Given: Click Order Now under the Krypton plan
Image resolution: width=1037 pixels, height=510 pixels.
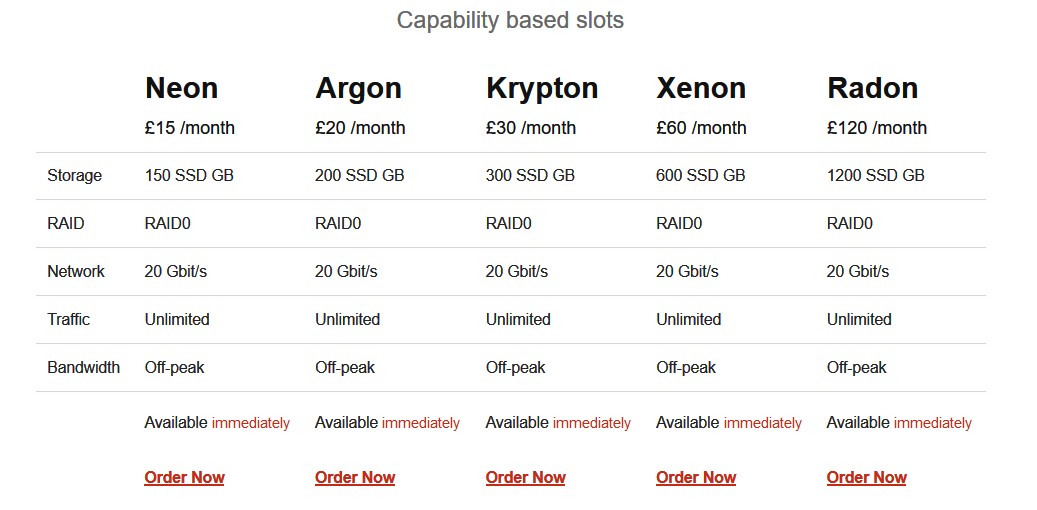Looking at the screenshot, I should [x=525, y=478].
